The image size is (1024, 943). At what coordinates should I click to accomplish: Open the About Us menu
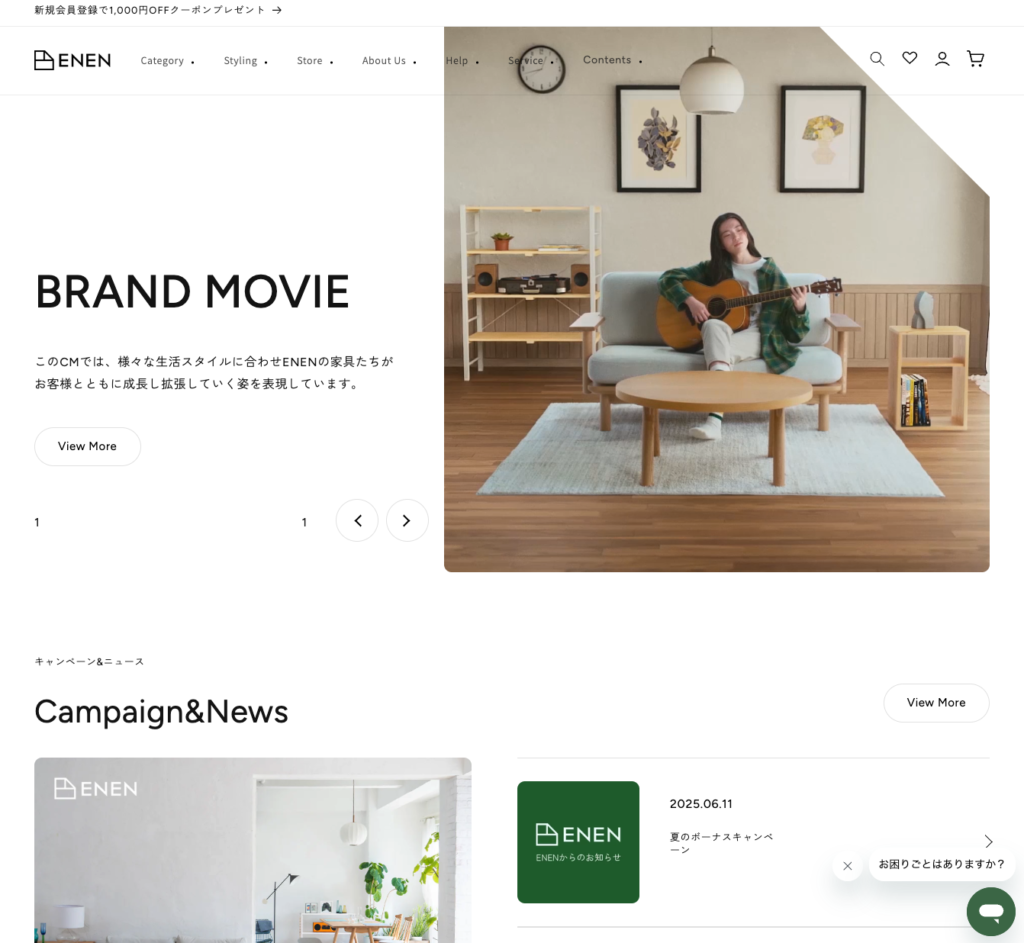pyautogui.click(x=388, y=61)
